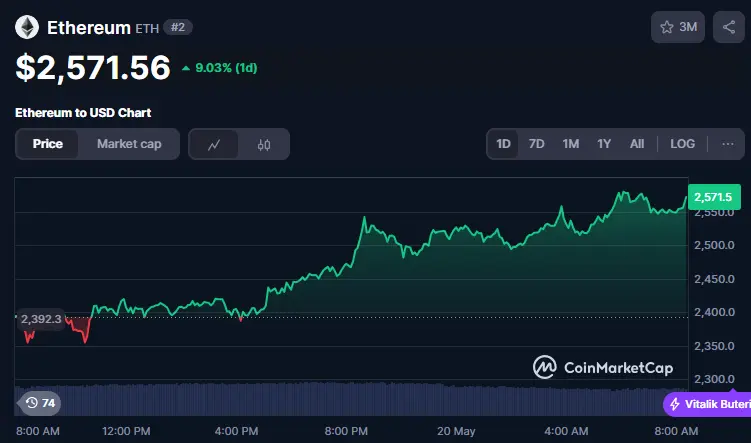Set chart range to 1D
Image resolution: width=751 pixels, height=443 pixels.
click(503, 144)
